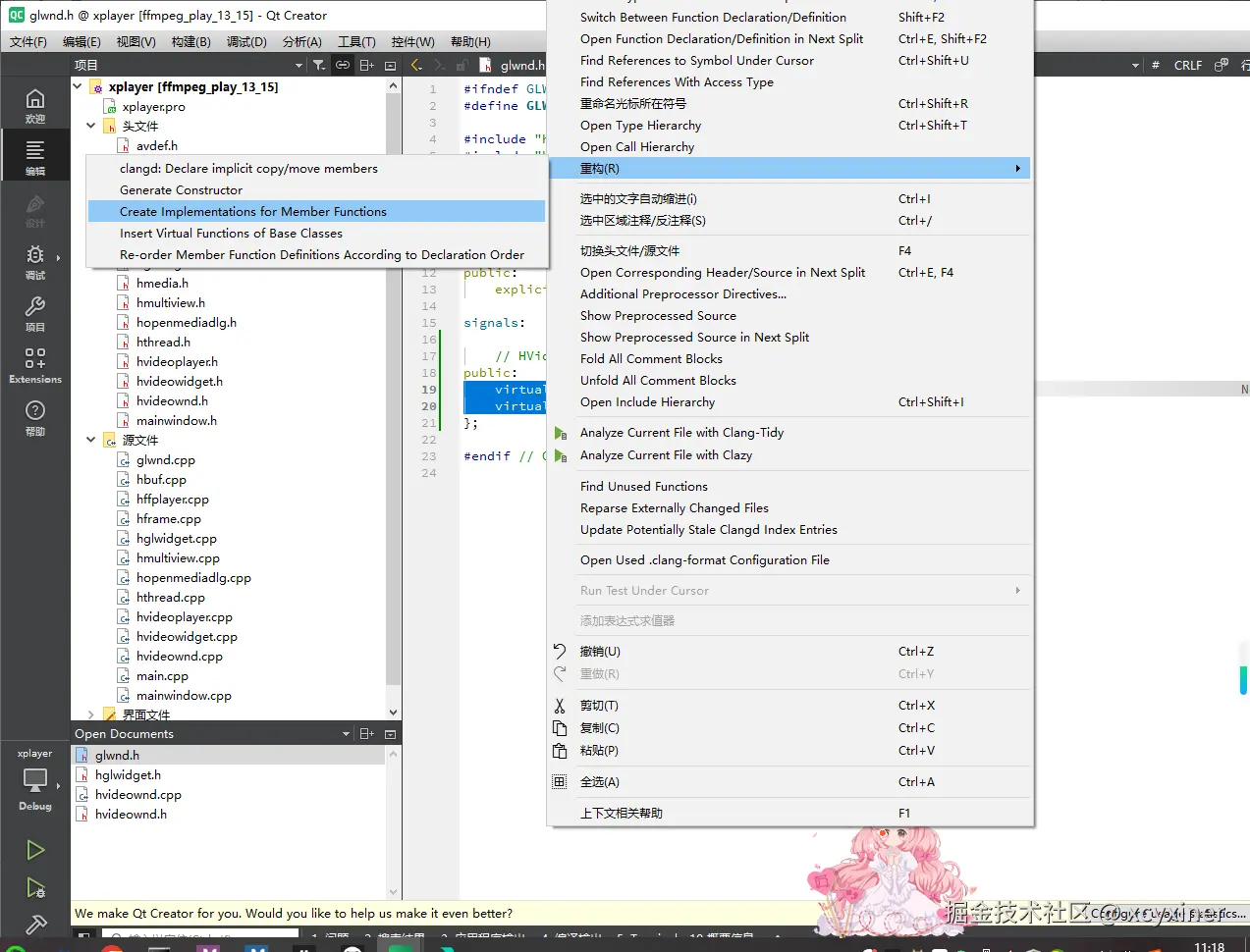Open the 设计 (Design) mode
Image resolution: width=1250 pixels, height=952 pixels.
tap(35, 209)
